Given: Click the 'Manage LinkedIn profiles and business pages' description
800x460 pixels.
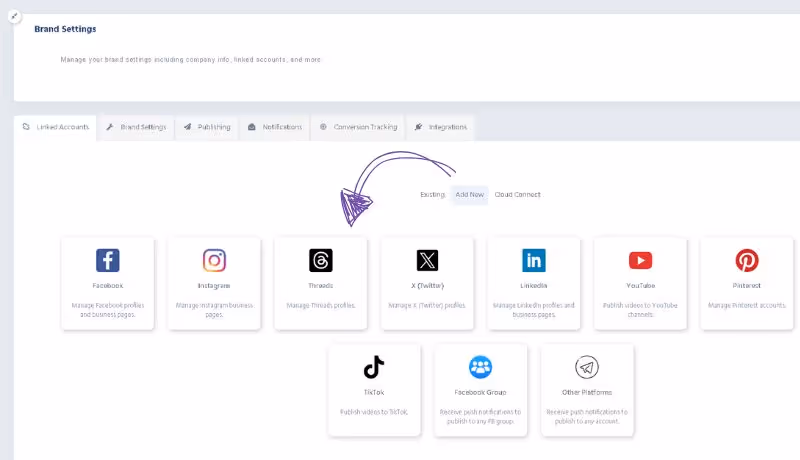Looking at the screenshot, I should pyautogui.click(x=534, y=310).
